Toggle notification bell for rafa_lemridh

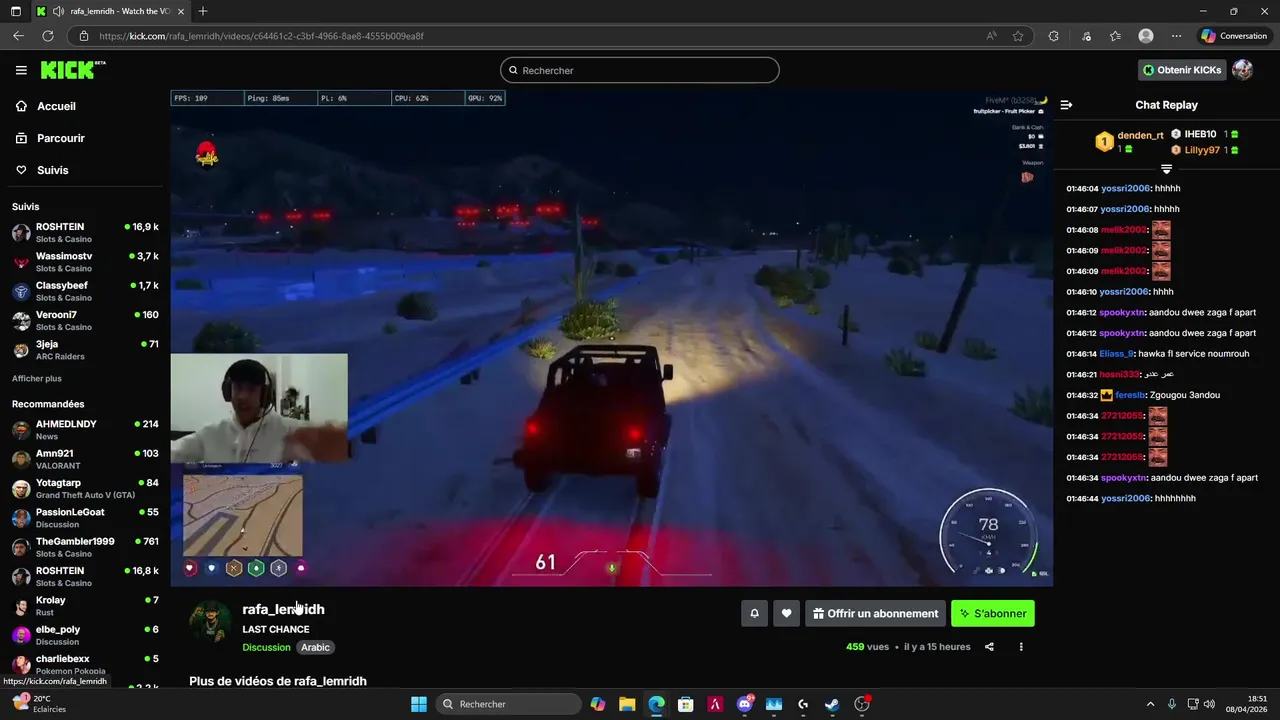[x=755, y=614]
